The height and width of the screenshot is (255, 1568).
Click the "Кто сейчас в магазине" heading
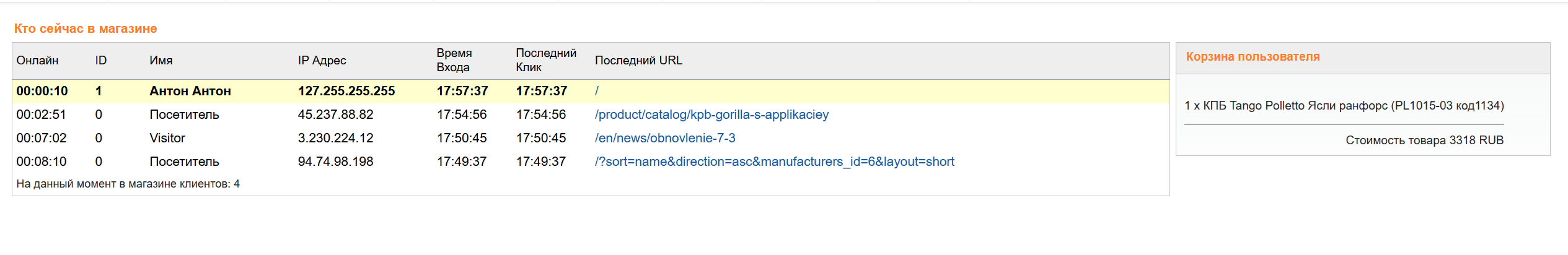click(x=86, y=28)
